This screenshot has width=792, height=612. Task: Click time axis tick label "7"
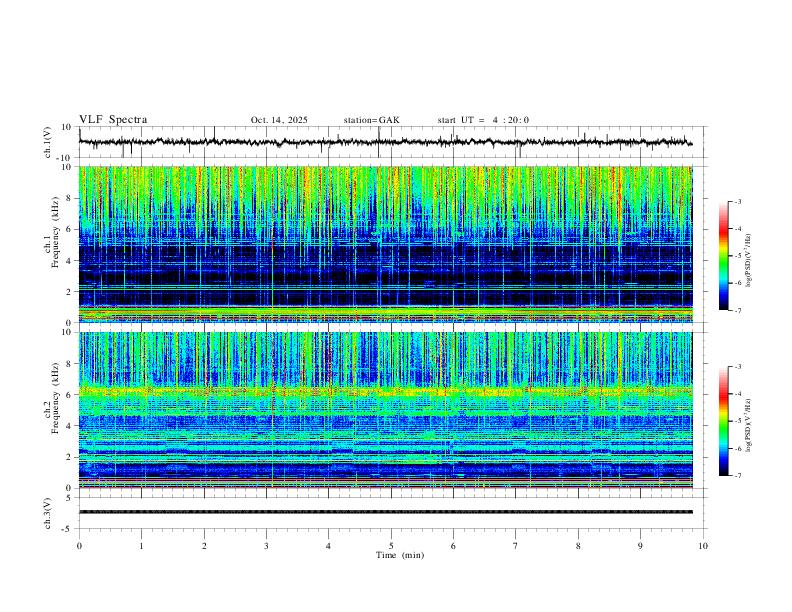(x=516, y=546)
